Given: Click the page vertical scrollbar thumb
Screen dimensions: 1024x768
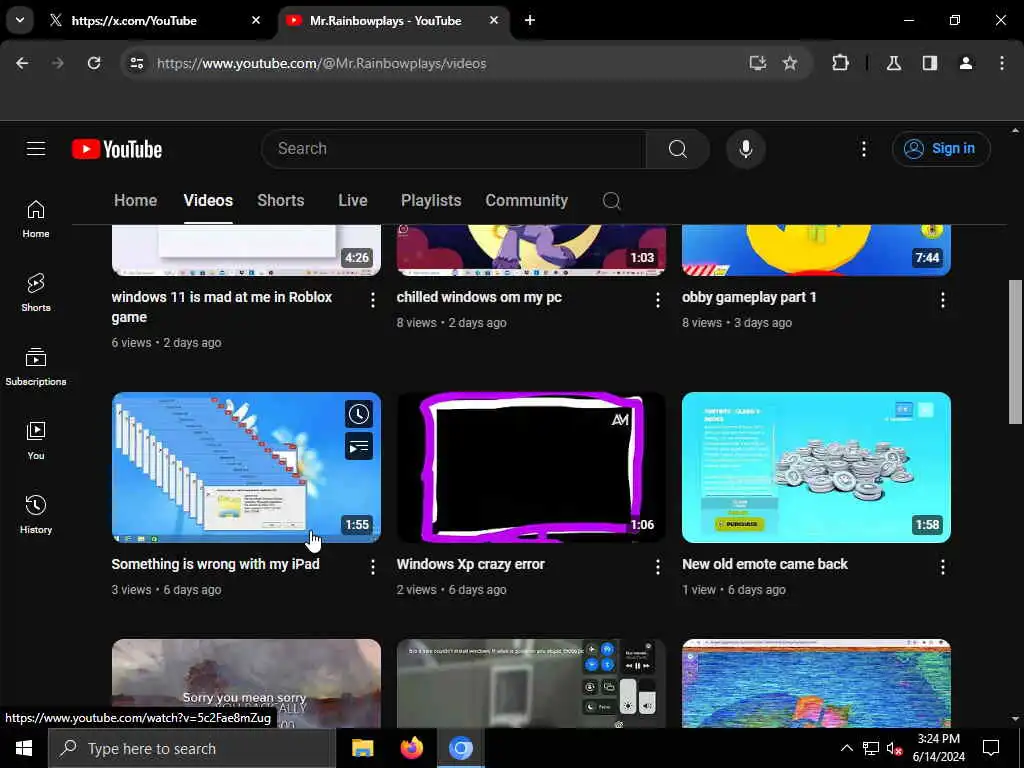Looking at the screenshot, I should 1014,352.
